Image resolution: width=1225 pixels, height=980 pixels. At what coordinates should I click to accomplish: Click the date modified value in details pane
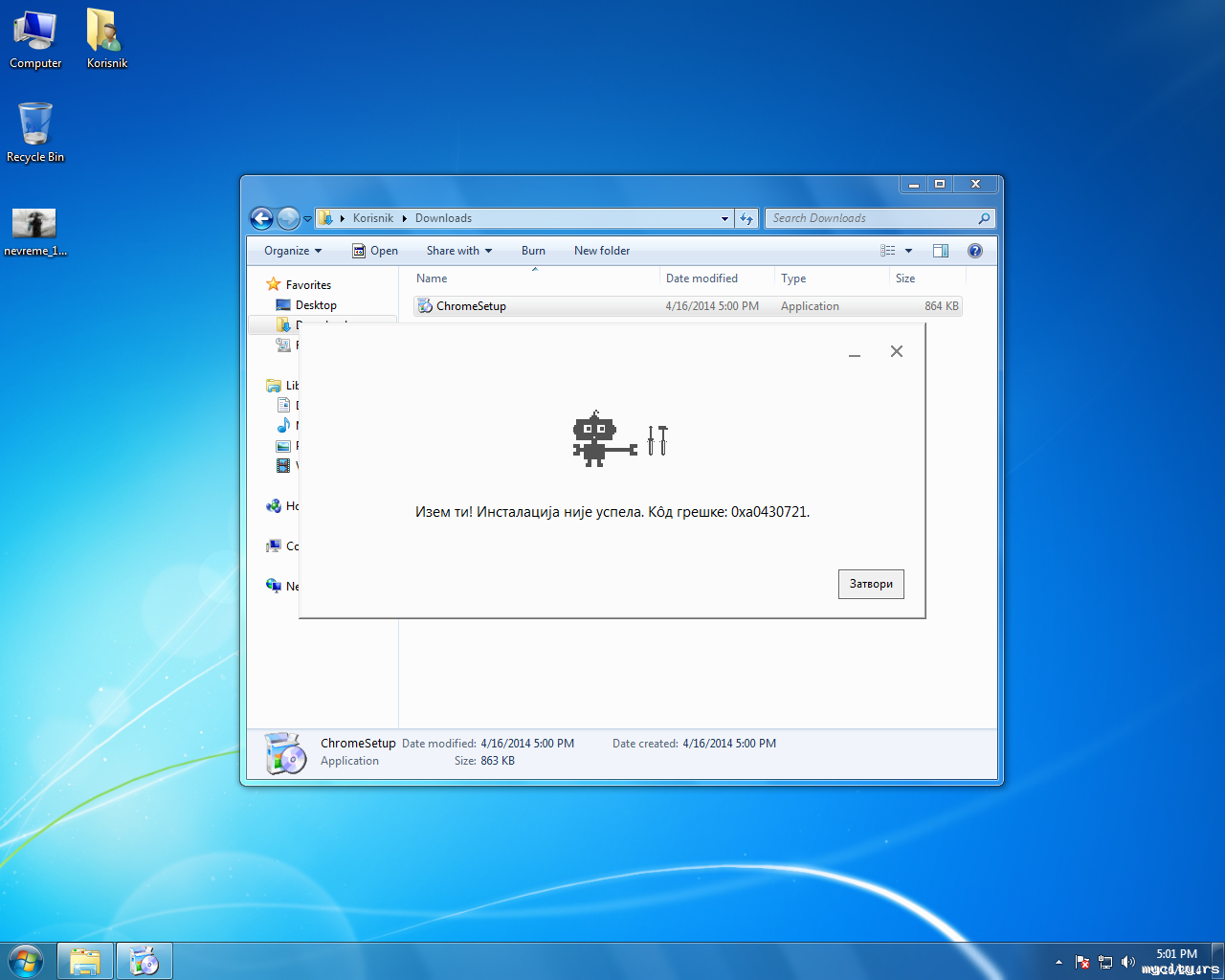tap(527, 744)
